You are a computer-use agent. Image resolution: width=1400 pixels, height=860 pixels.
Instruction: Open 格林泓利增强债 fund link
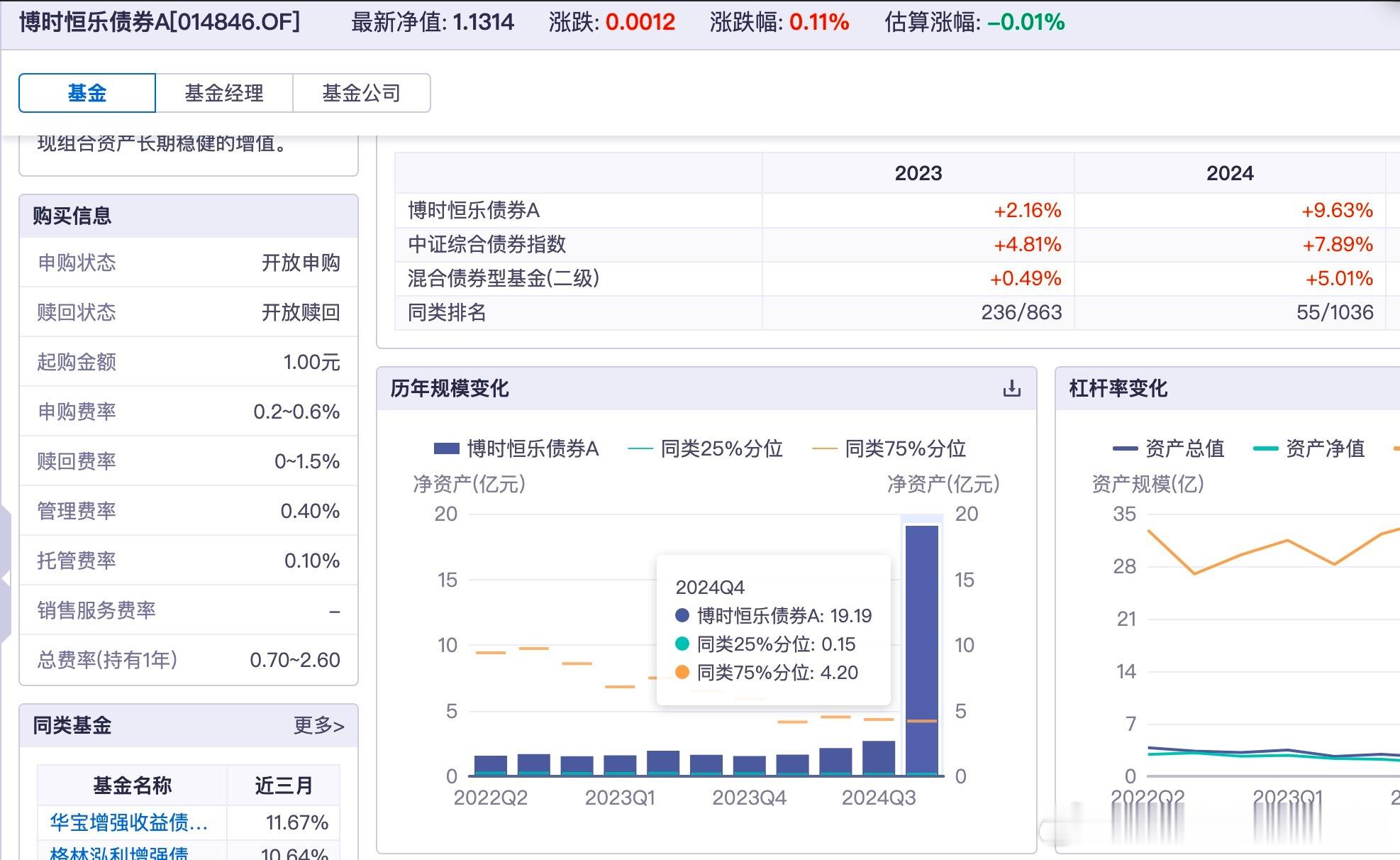[x=119, y=852]
